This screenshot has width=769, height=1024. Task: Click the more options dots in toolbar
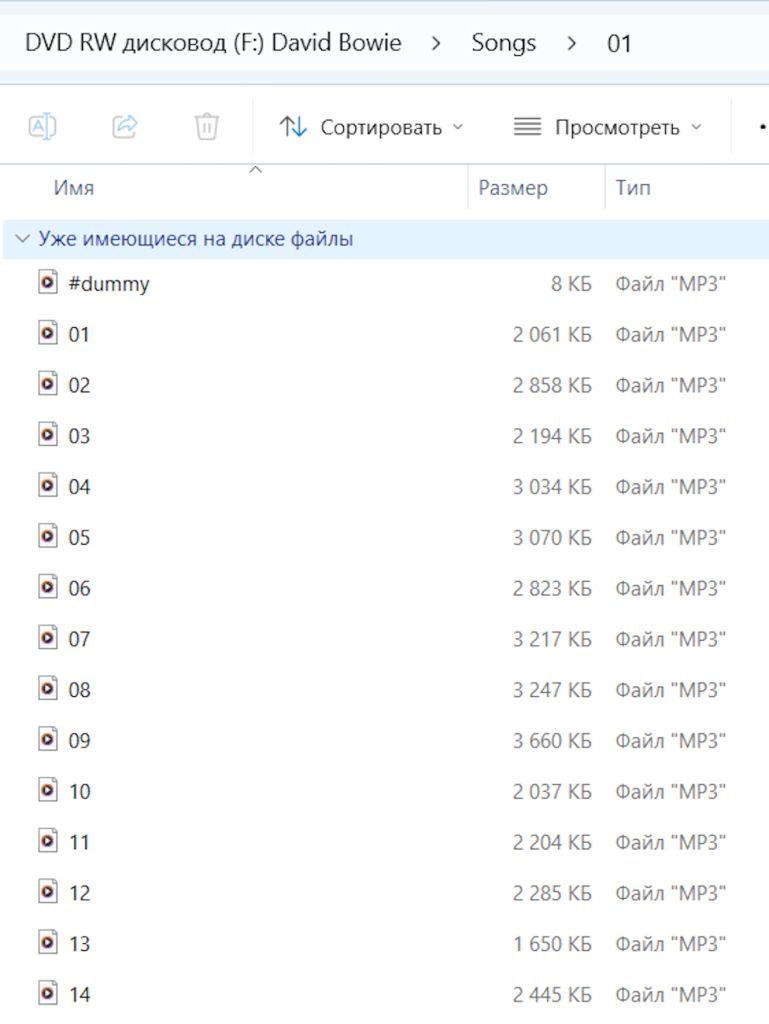point(762,127)
